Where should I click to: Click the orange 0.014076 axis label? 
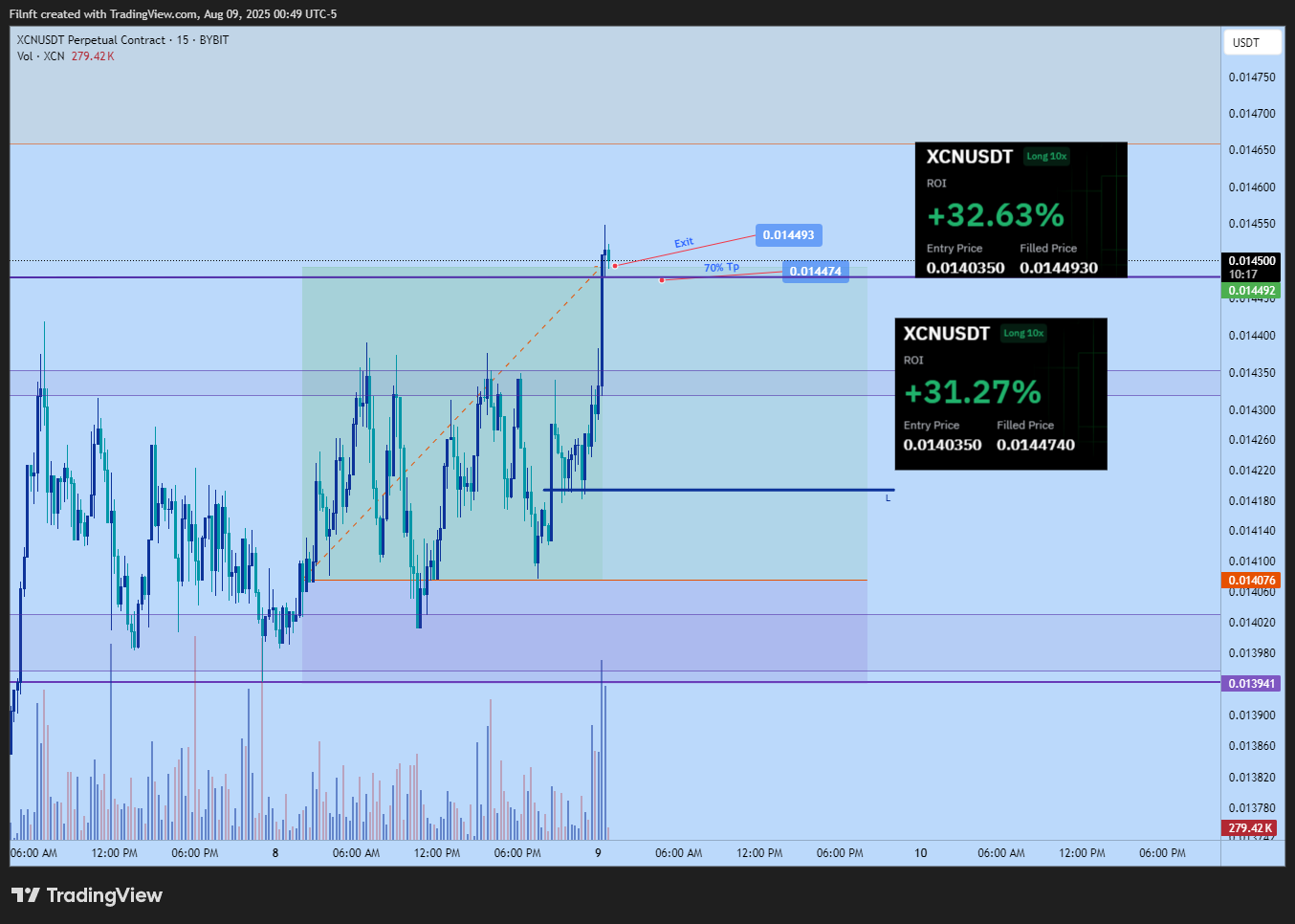point(1252,581)
